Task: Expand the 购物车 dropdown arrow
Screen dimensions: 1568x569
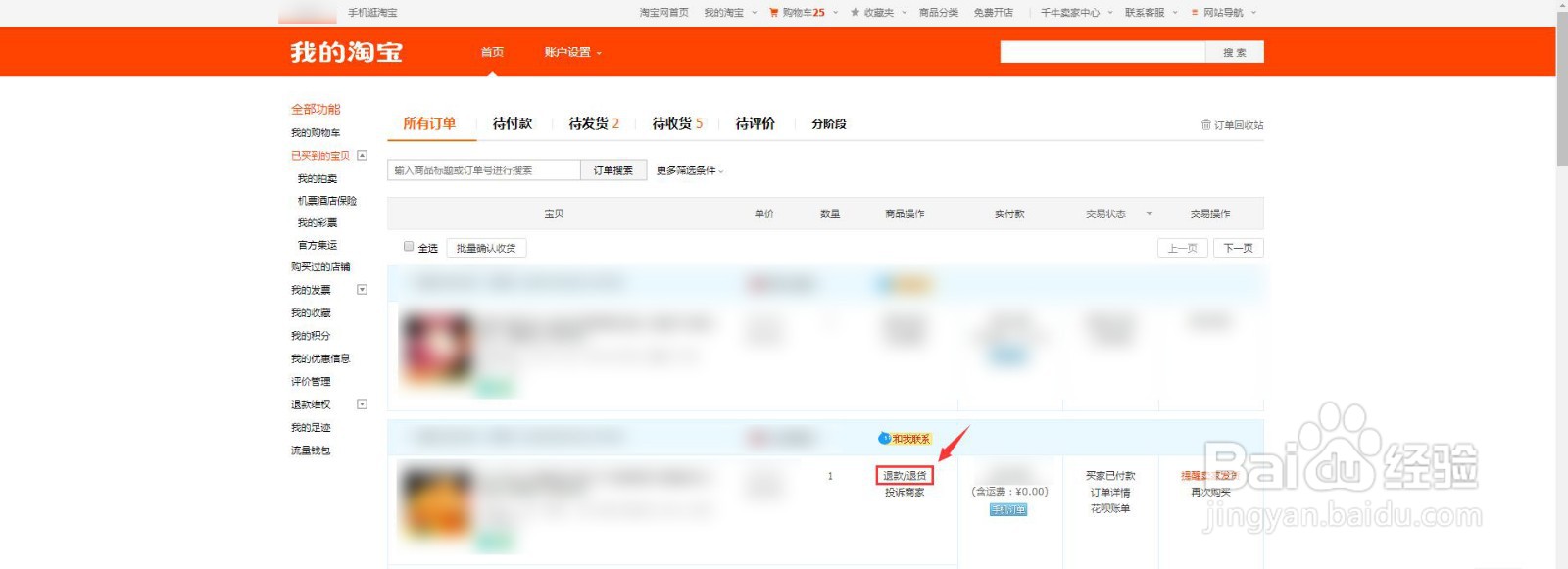Action: point(836,13)
